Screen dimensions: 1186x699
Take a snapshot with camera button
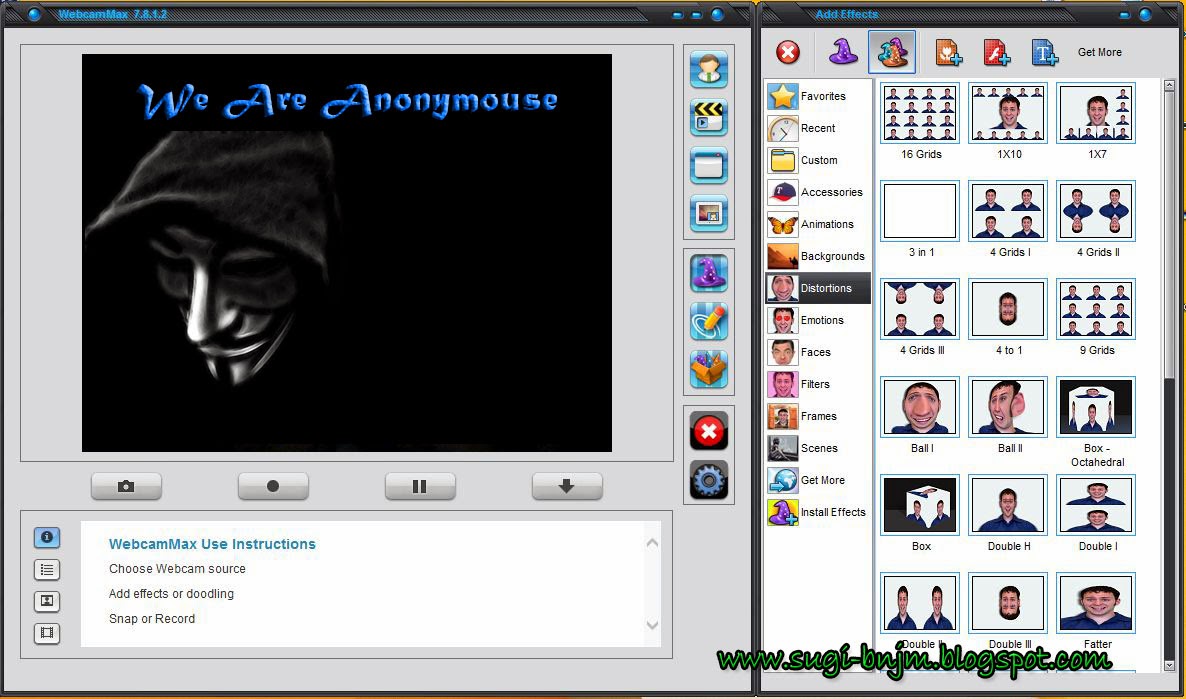click(126, 486)
